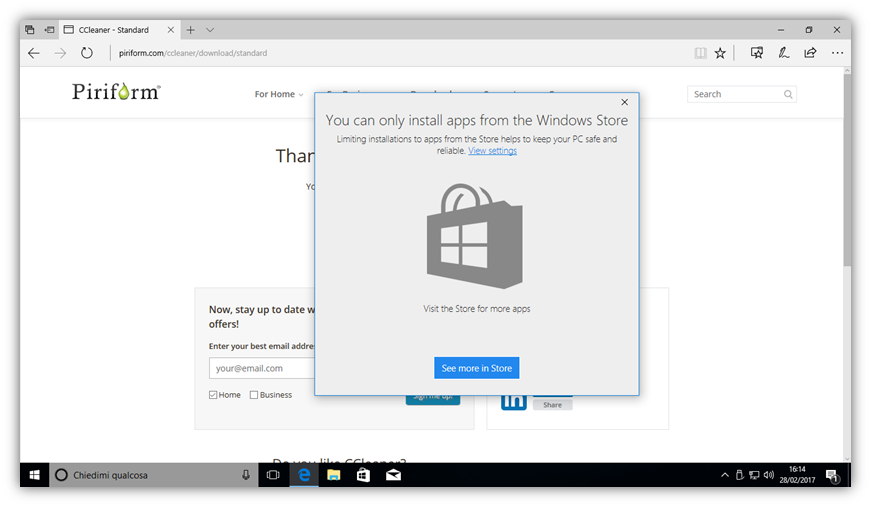The height and width of the screenshot is (507, 871).
Task: Click the email address field
Action: (262, 368)
